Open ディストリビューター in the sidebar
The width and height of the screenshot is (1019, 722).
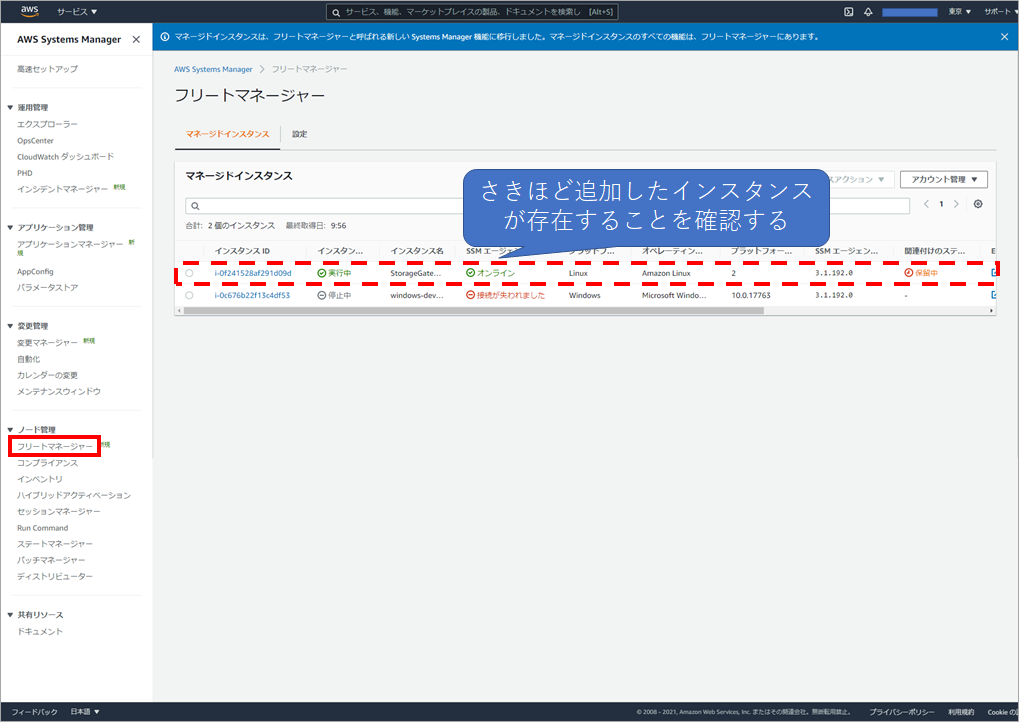pos(55,576)
